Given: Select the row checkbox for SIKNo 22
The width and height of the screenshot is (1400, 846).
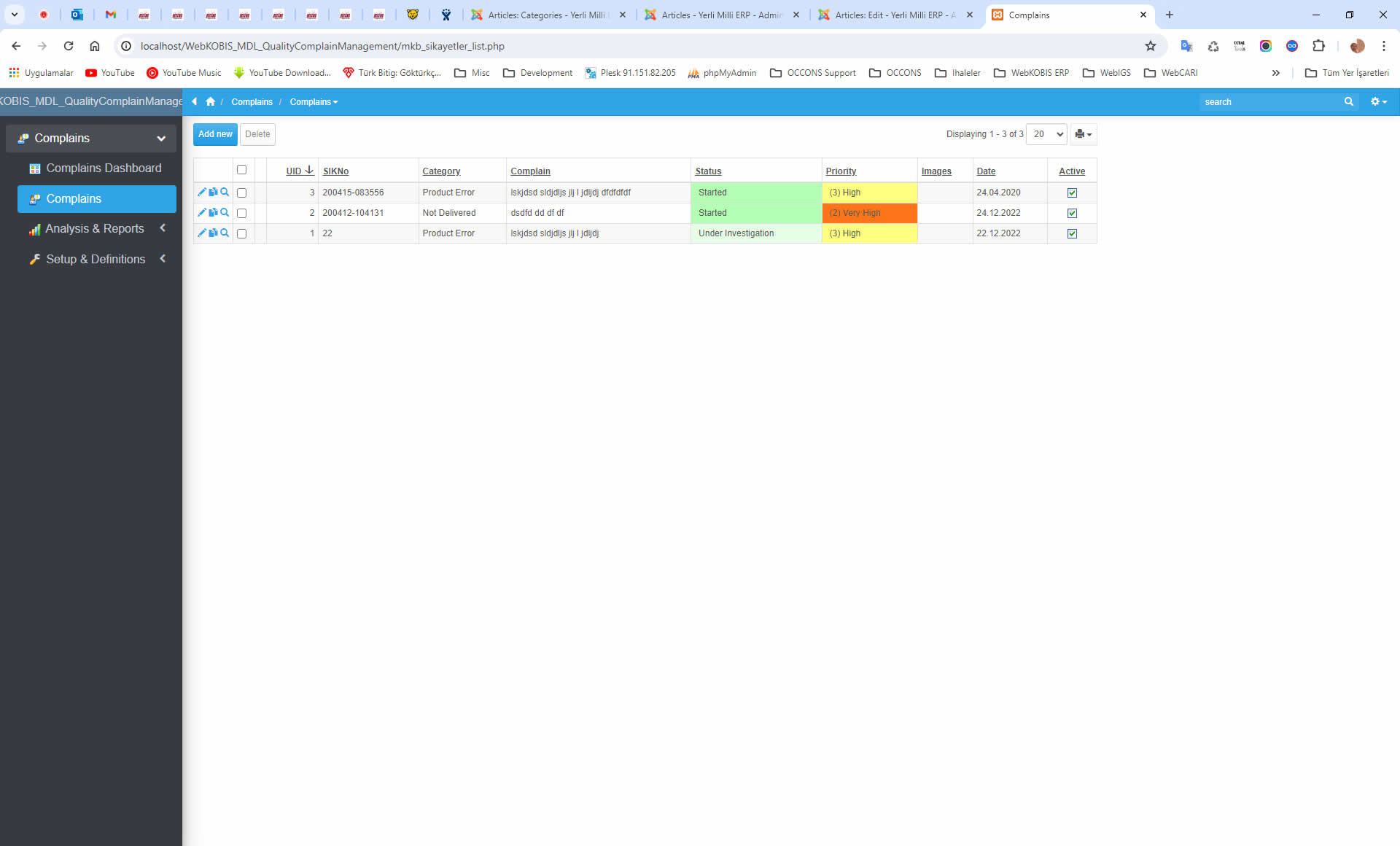Looking at the screenshot, I should [x=241, y=234].
